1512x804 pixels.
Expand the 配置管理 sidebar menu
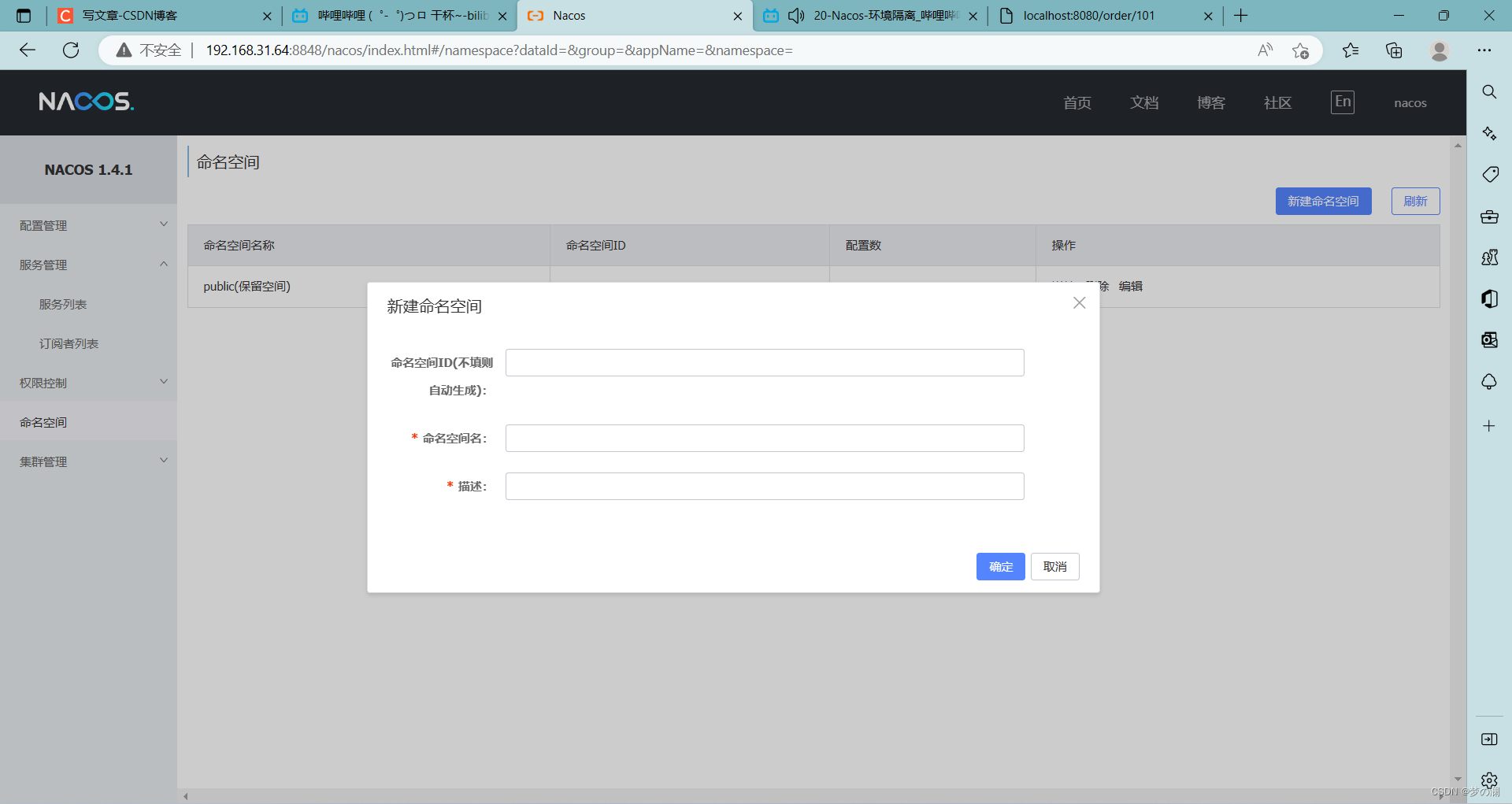pyautogui.click(x=88, y=225)
